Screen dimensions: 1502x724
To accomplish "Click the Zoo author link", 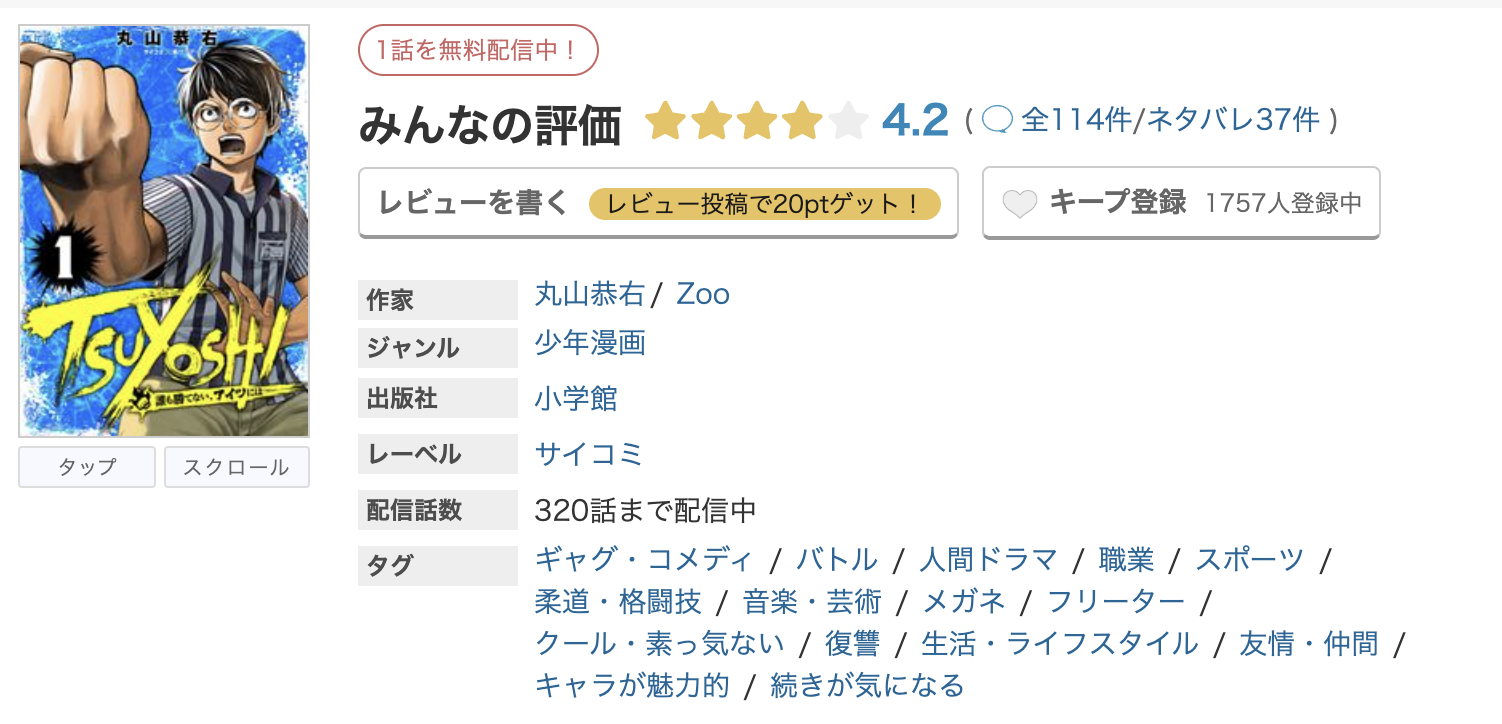I will [702, 293].
